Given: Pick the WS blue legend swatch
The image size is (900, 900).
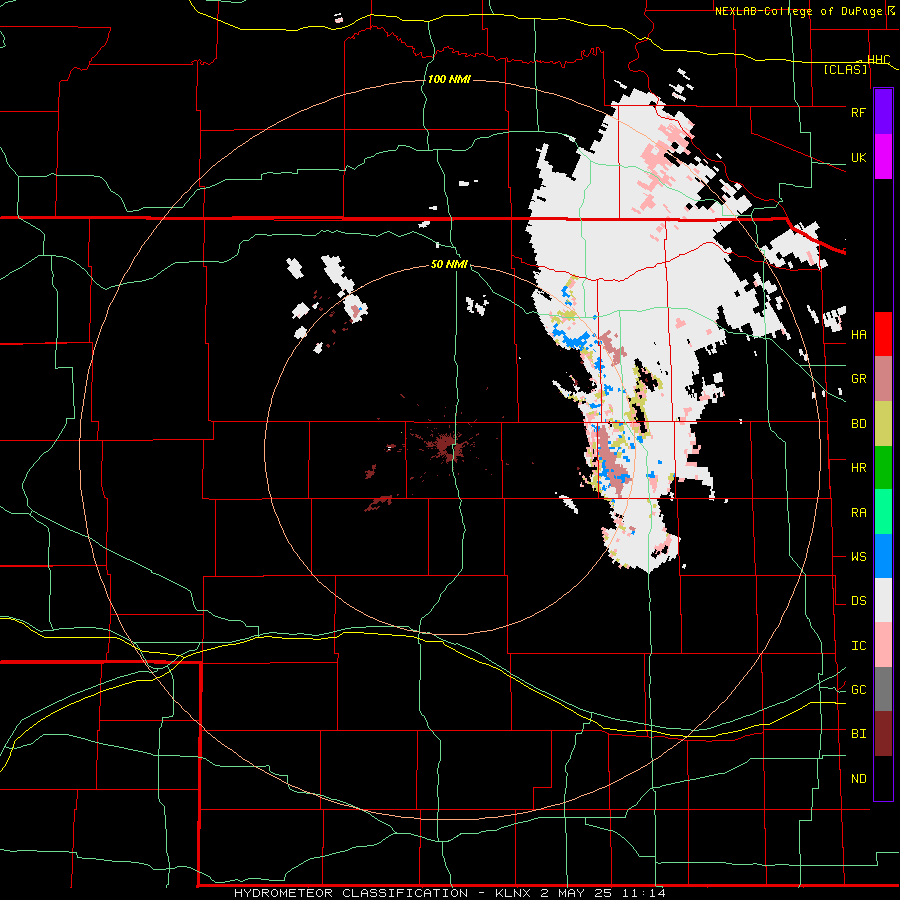Looking at the screenshot, I should (x=883, y=556).
